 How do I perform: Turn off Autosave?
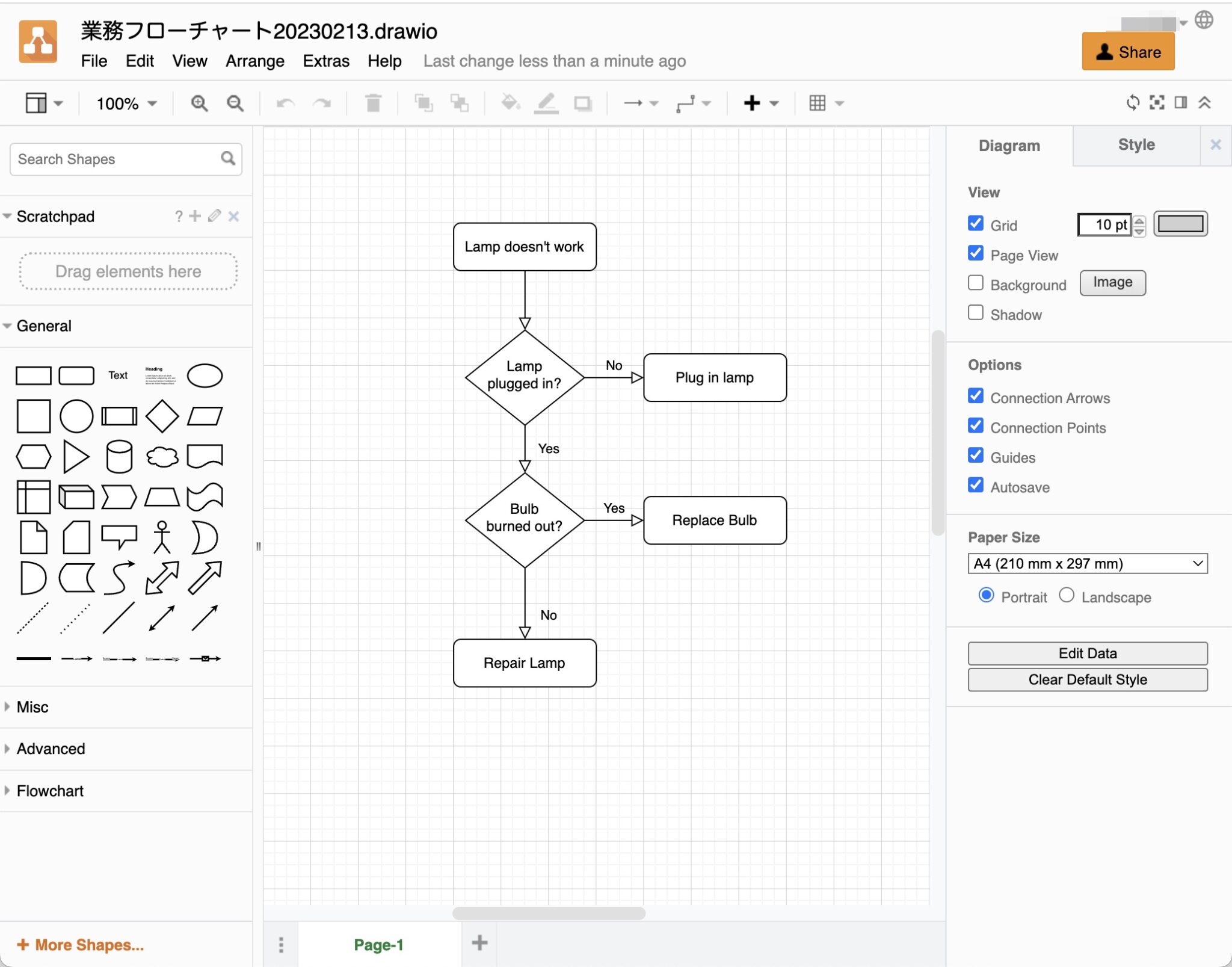tap(976, 486)
